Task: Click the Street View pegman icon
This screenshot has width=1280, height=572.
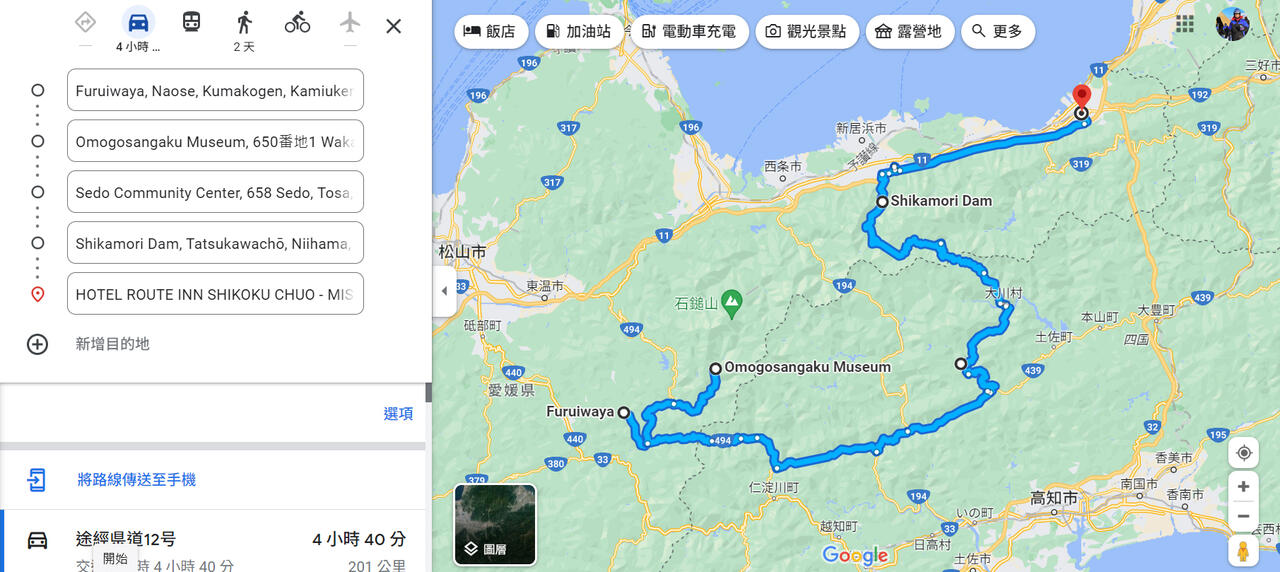Action: (x=1244, y=551)
